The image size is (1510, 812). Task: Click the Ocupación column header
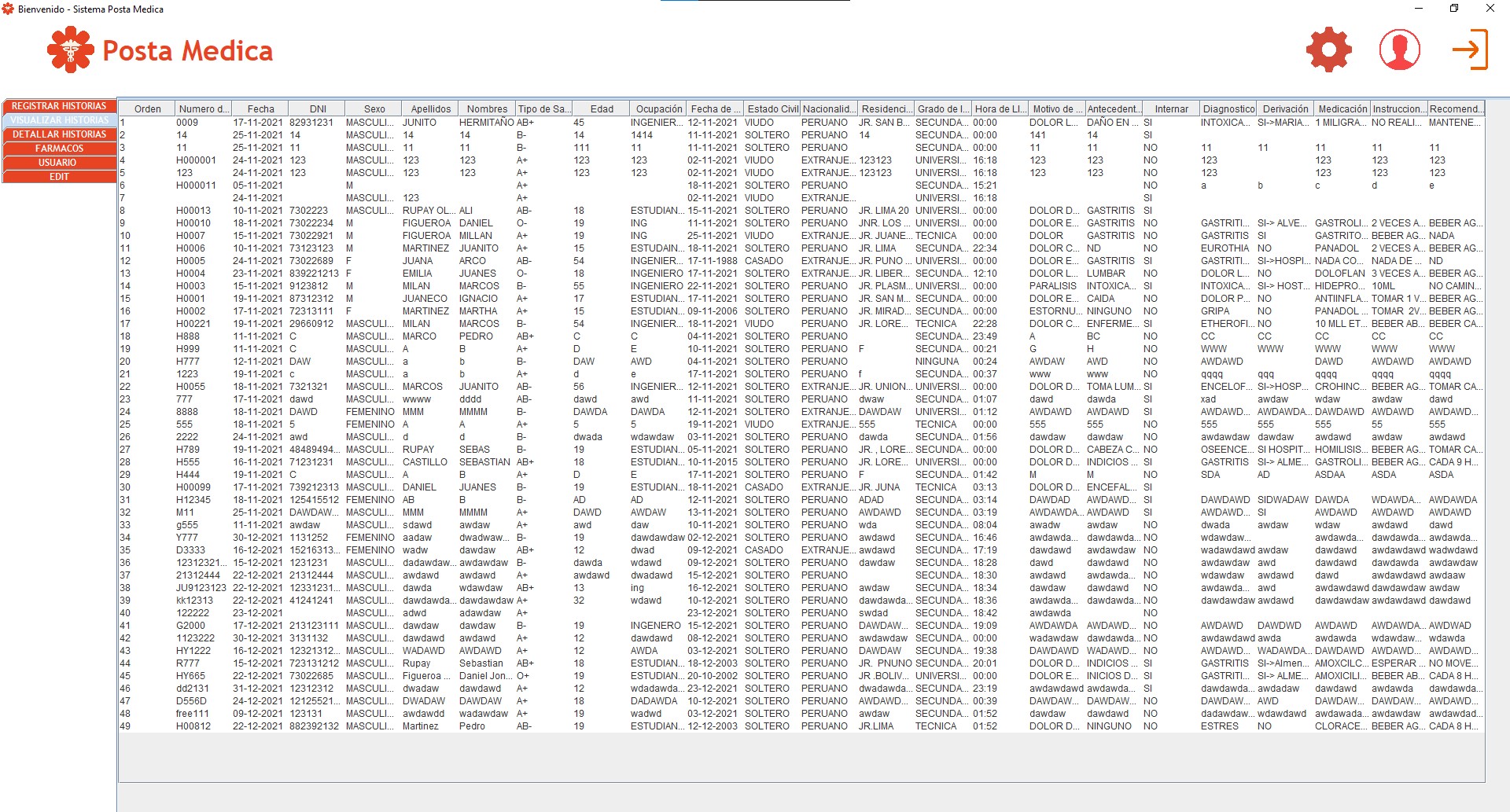pos(658,109)
